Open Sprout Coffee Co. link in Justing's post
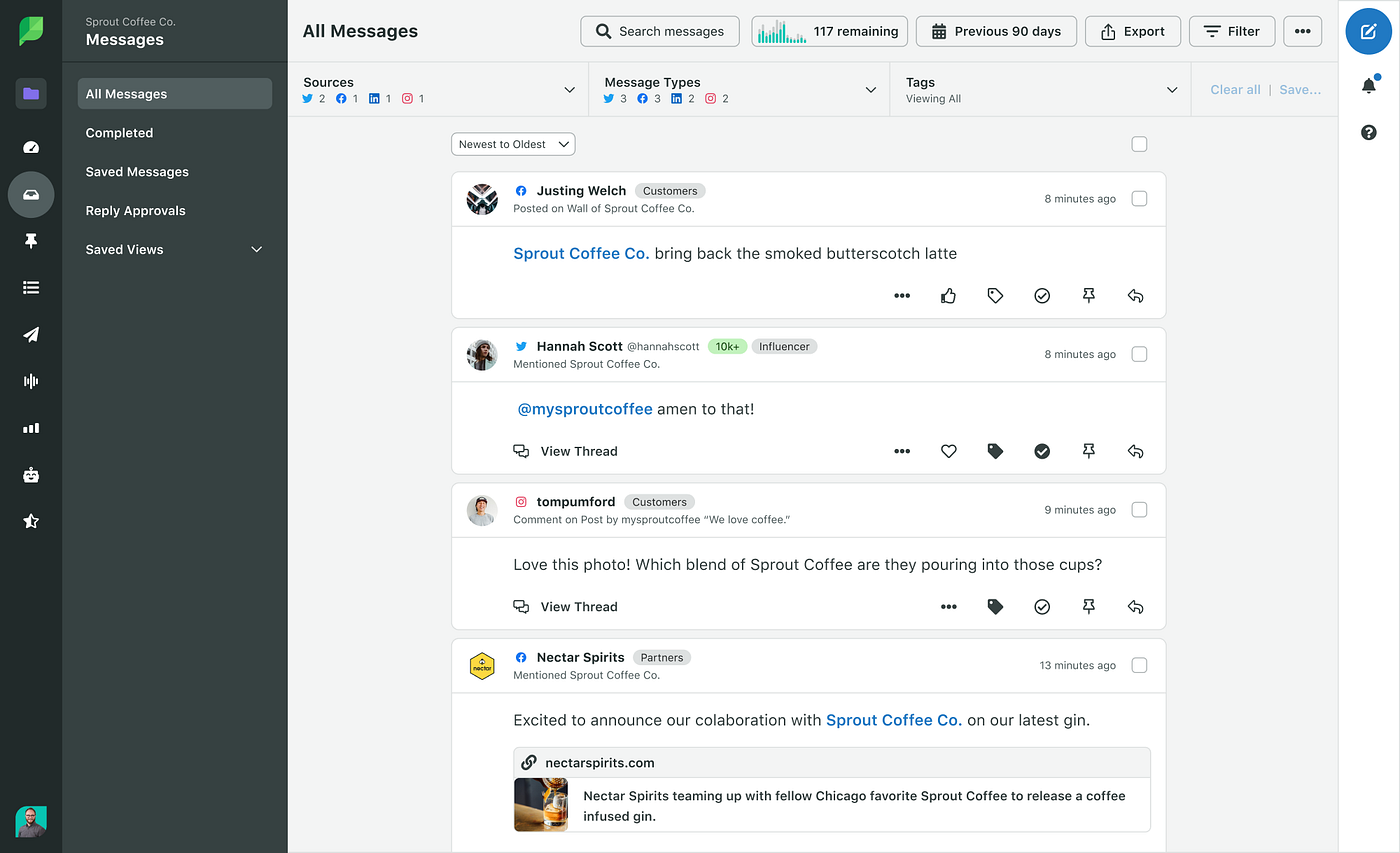Image resolution: width=1400 pixels, height=853 pixels. click(581, 254)
